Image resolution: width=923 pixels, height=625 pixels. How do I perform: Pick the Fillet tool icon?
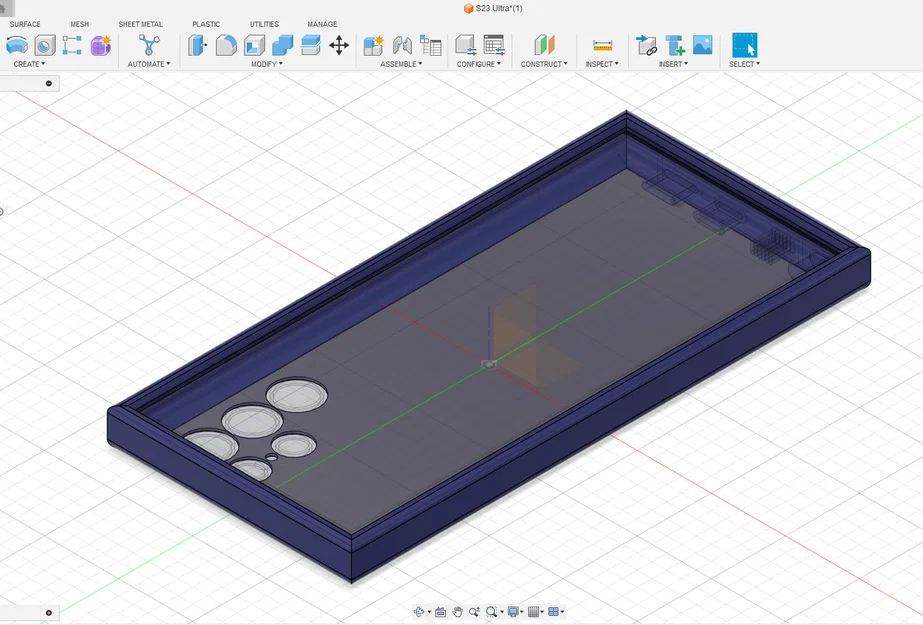click(x=226, y=45)
